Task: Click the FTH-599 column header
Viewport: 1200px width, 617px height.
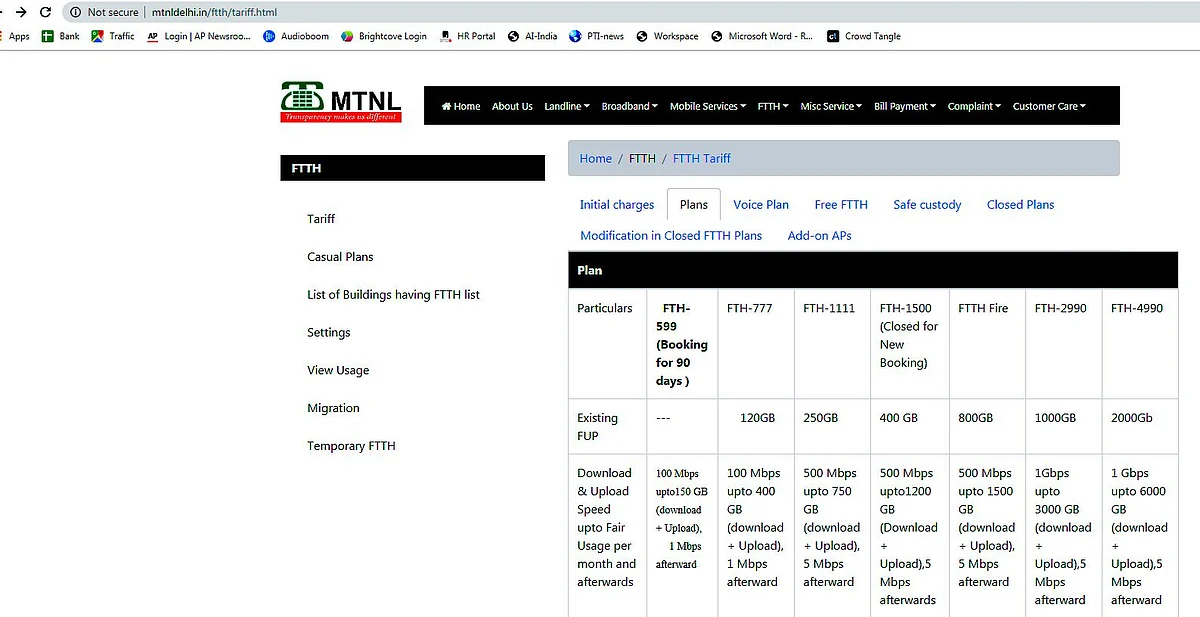Action: click(681, 345)
